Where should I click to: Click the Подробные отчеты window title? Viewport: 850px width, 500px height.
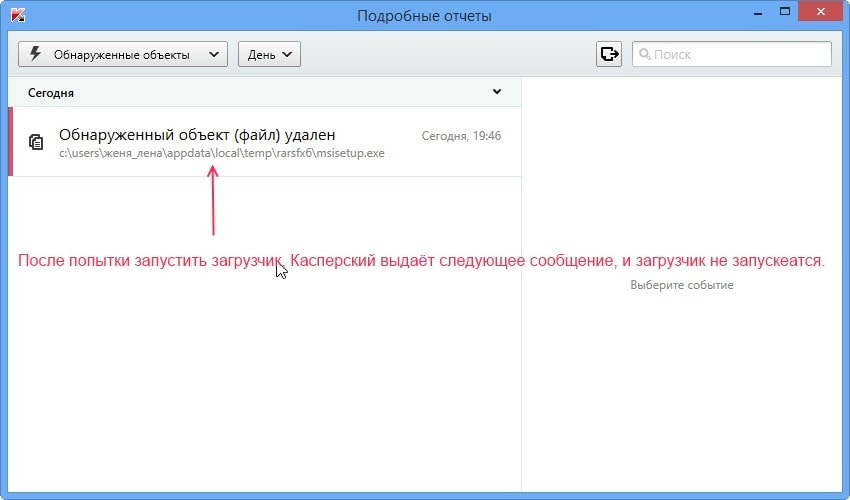(424, 16)
